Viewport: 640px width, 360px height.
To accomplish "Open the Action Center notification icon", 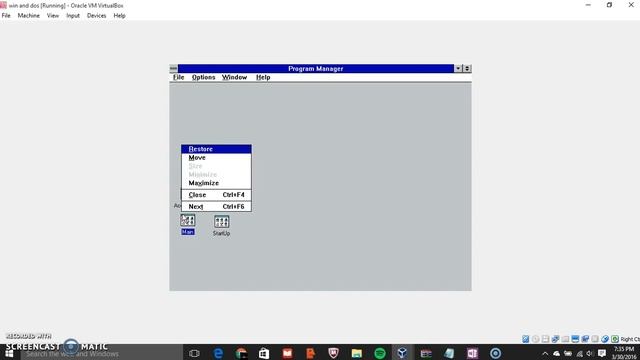I will click(x=602, y=353).
